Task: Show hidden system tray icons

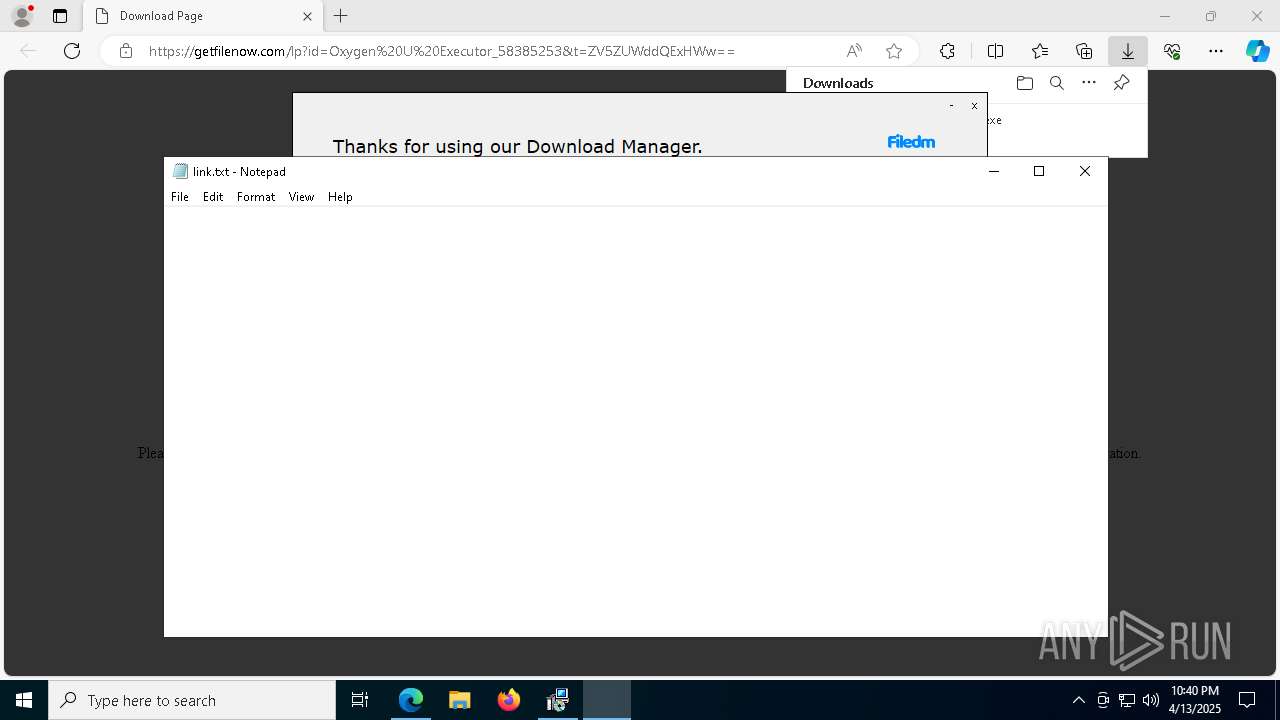Action: [x=1078, y=700]
